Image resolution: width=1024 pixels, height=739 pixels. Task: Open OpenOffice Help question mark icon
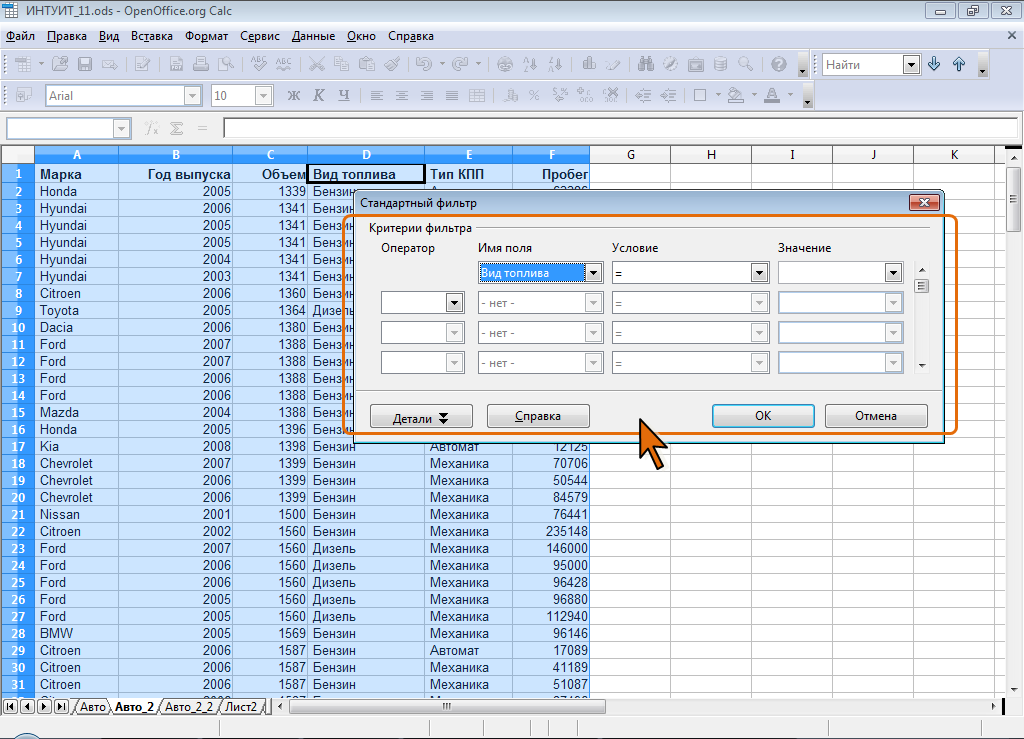[778, 64]
